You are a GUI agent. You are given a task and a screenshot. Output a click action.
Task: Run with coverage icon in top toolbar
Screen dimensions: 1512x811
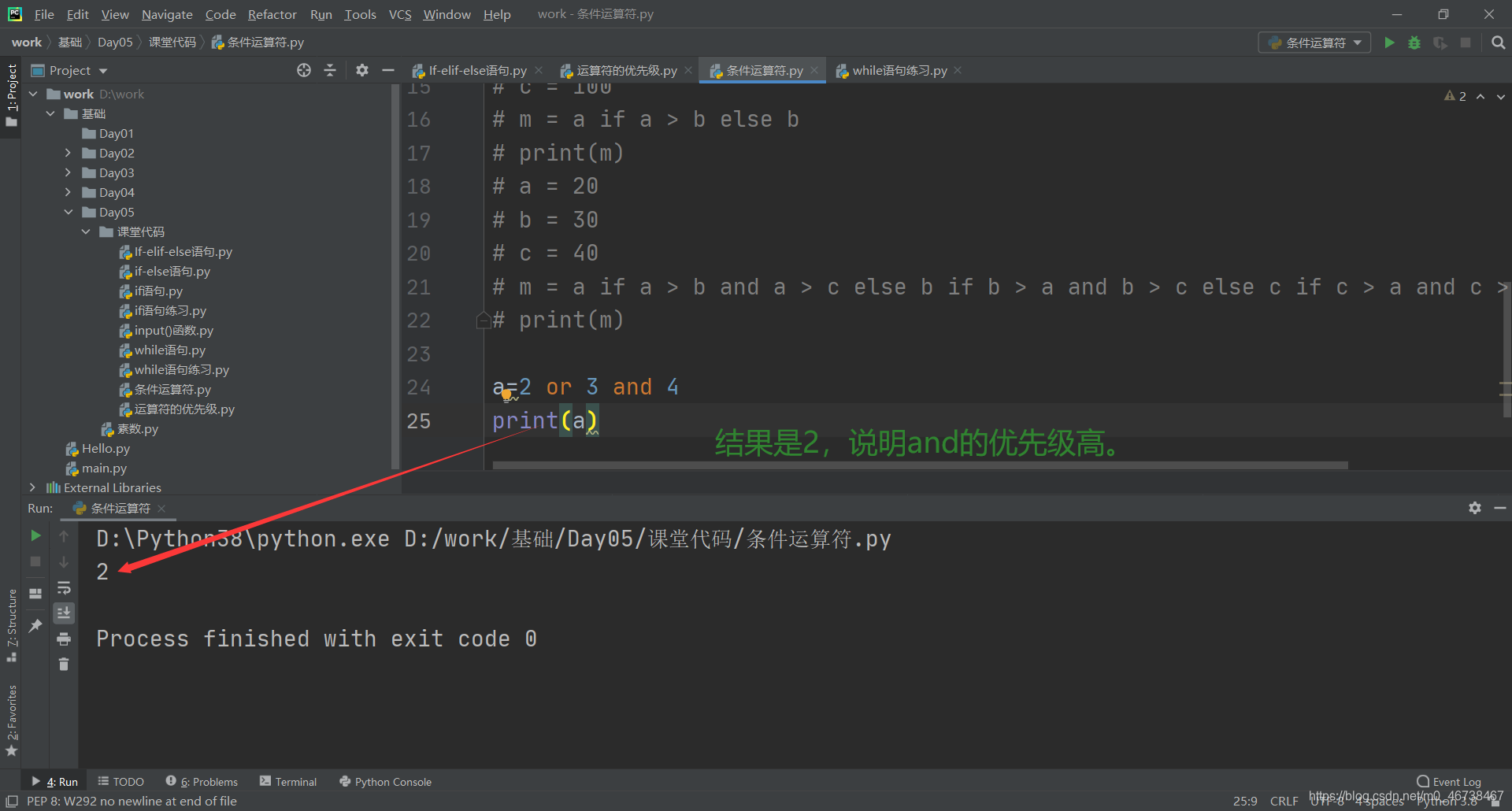click(x=1440, y=43)
